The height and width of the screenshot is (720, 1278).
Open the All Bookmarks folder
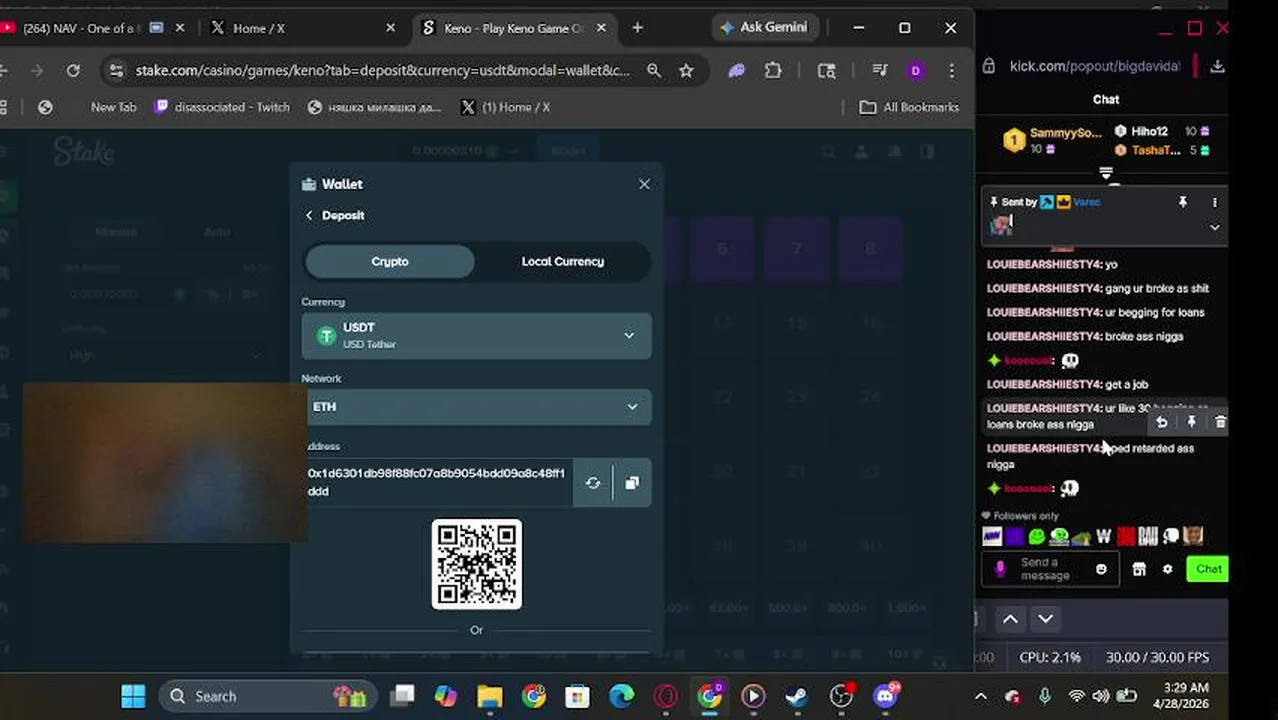(x=909, y=107)
